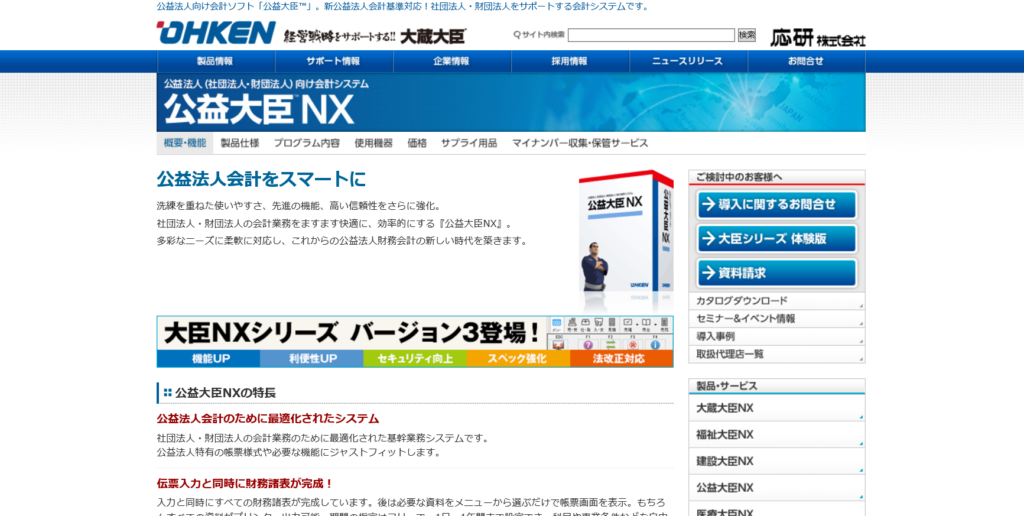
Task: Select 福祉大臣NX in the products list
Action: click(x=776, y=434)
